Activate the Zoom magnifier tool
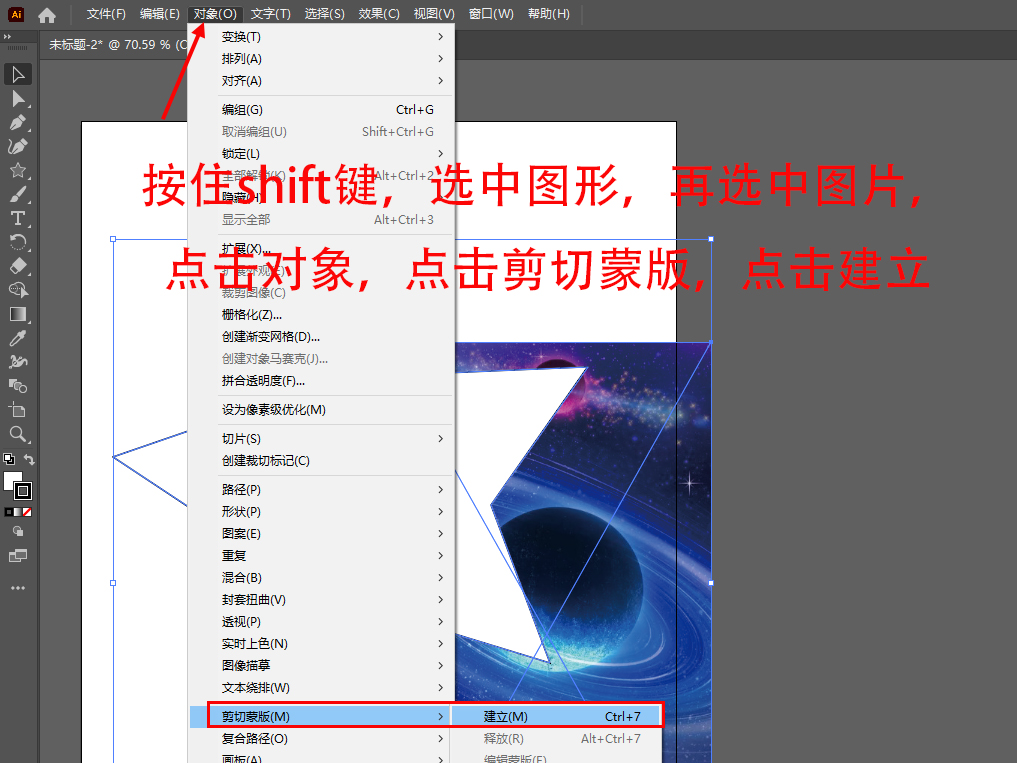 [18, 434]
